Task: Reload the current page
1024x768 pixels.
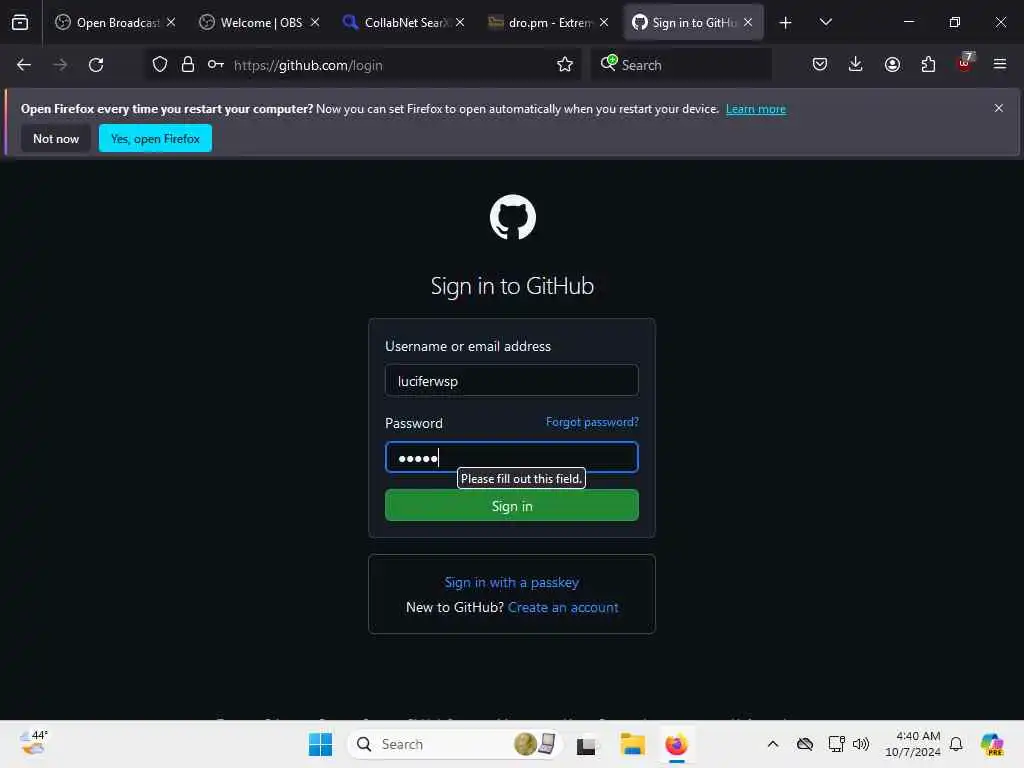Action: point(96,65)
